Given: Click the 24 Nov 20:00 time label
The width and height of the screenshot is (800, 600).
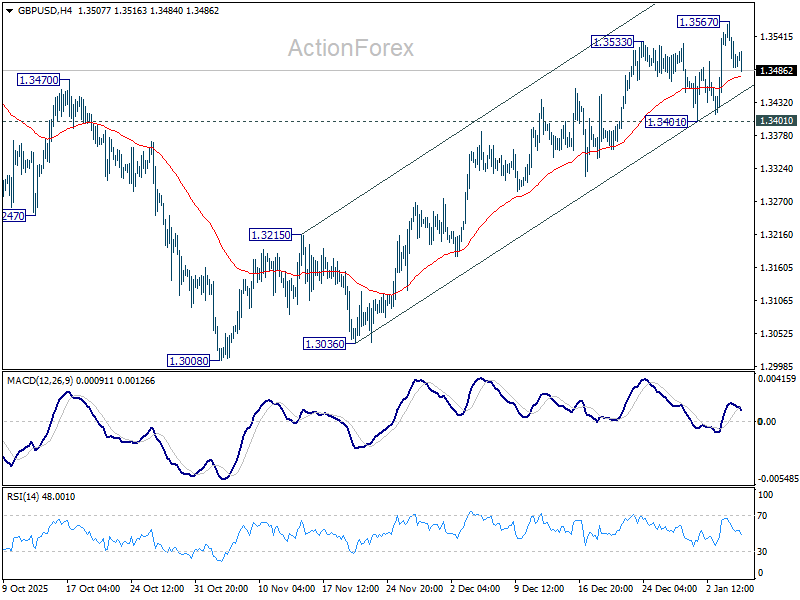Looking at the screenshot, I should tap(414, 588).
